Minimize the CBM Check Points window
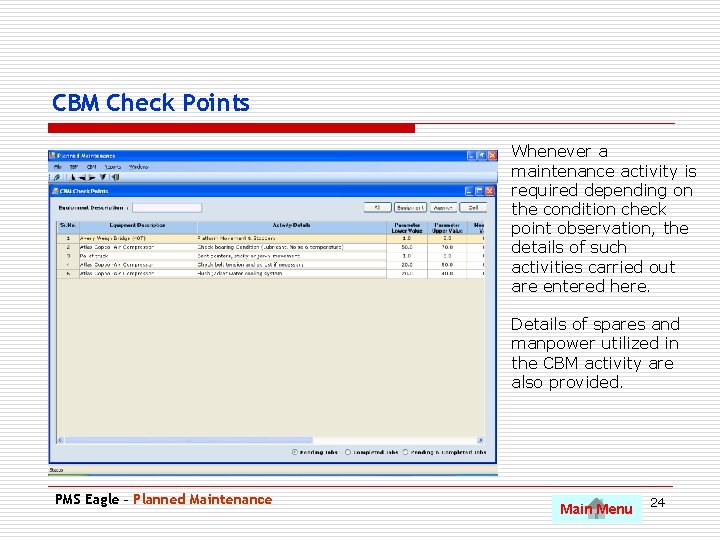Viewport: 720px width, 540px height. coord(469,191)
